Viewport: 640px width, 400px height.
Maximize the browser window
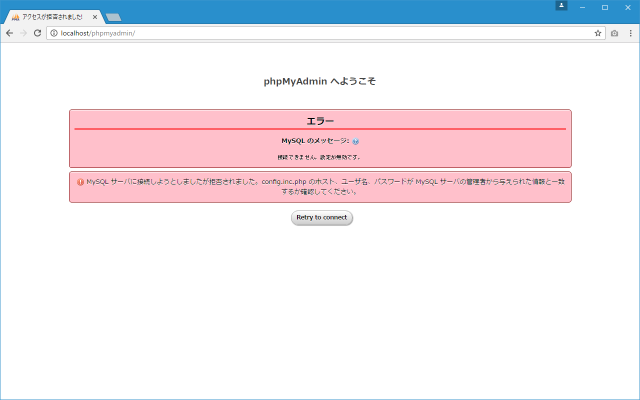tap(605, 7)
